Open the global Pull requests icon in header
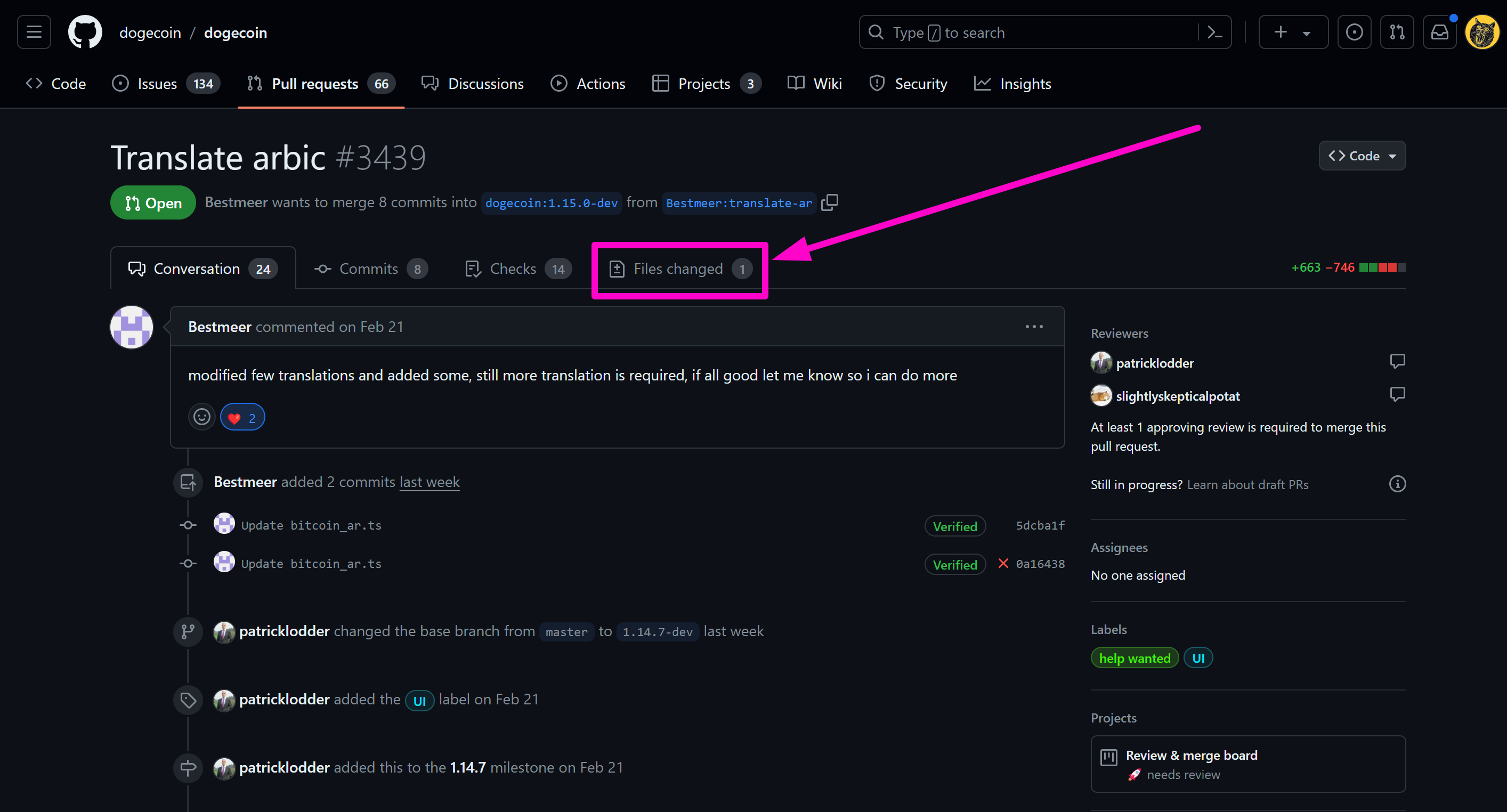Image resolution: width=1507 pixels, height=812 pixels. [1397, 32]
